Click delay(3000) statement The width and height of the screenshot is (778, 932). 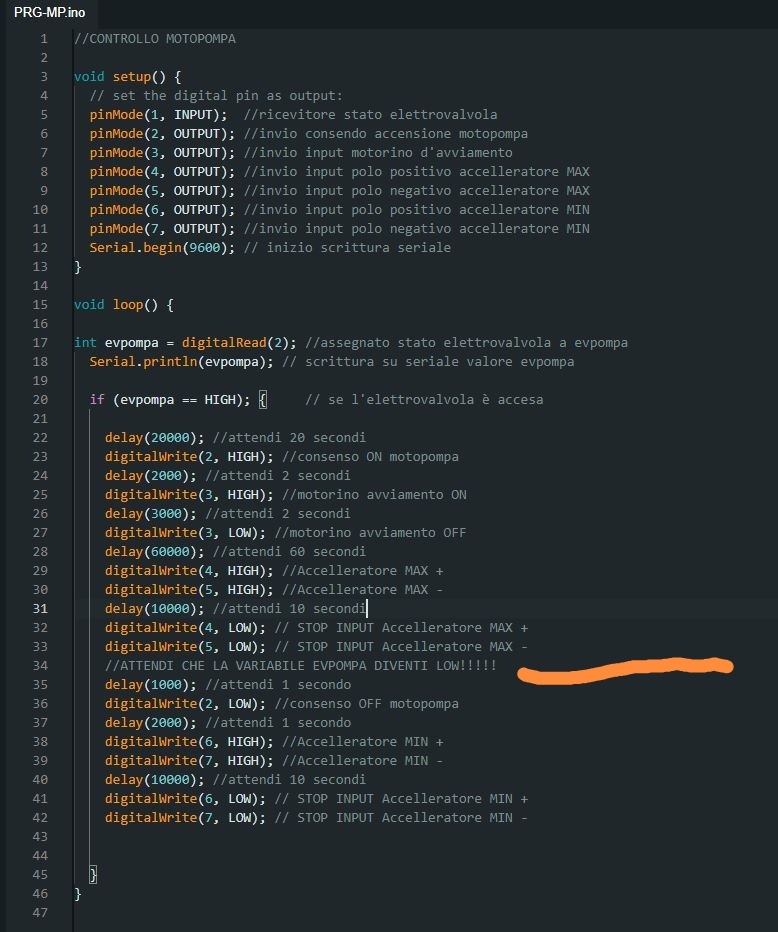coord(150,514)
